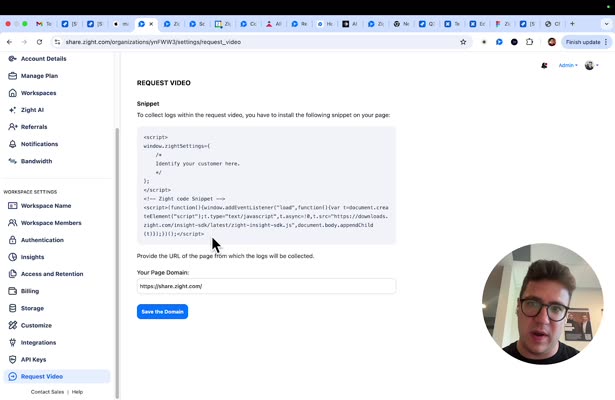615x400 pixels.
Task: Open Workspace Name settings
Action: [40, 205]
